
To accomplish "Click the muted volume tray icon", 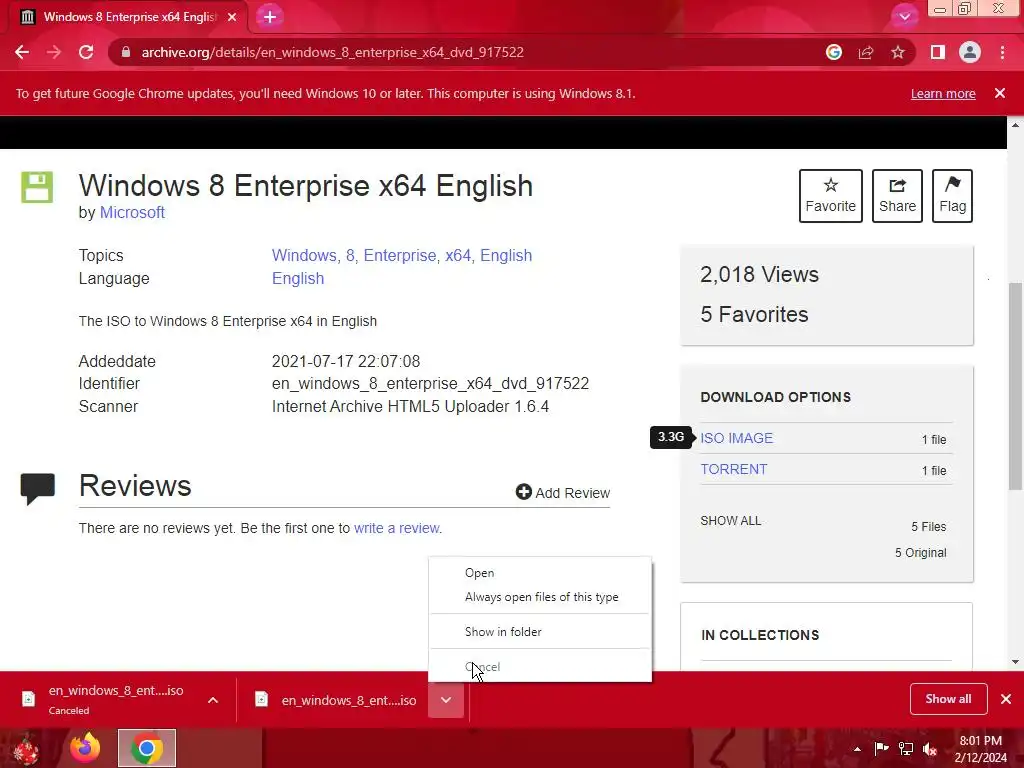I will [x=930, y=749].
